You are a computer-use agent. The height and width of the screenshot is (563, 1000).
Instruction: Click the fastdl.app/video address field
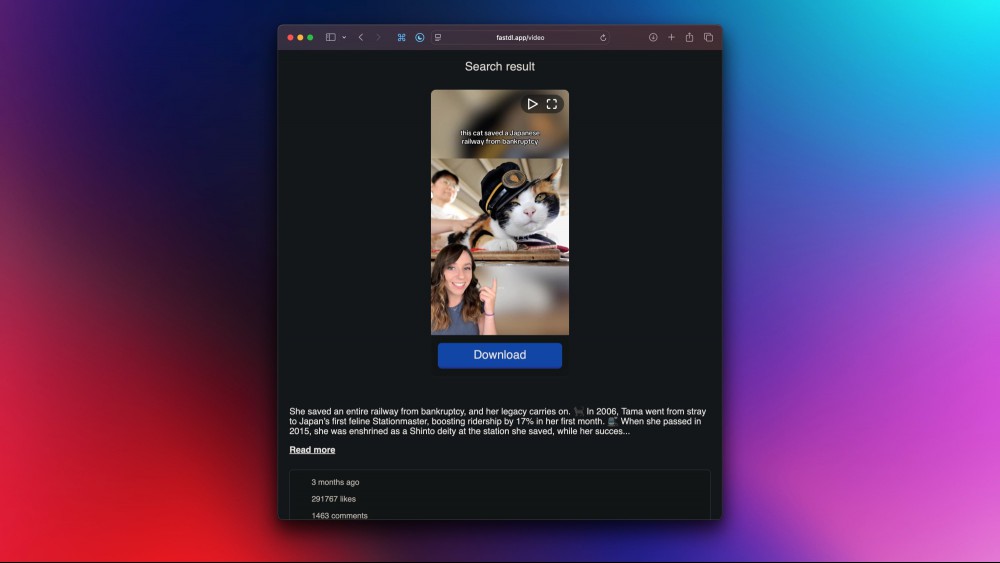click(520, 38)
